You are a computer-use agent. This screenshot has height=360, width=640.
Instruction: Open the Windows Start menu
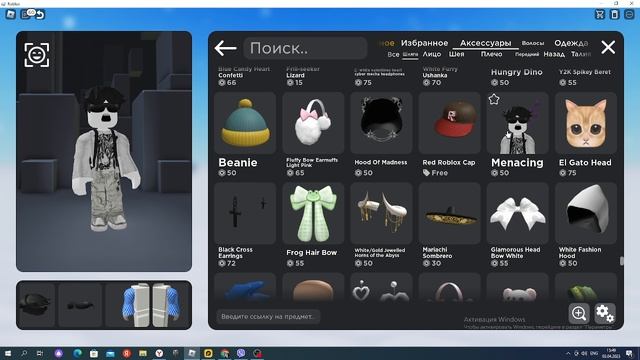(7, 353)
